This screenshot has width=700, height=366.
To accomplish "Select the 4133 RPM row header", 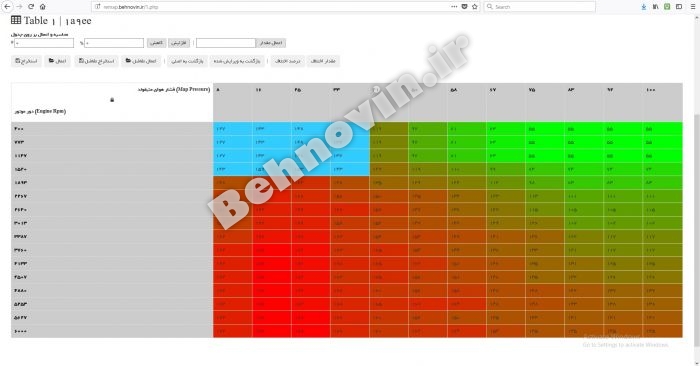I will pos(112,263).
